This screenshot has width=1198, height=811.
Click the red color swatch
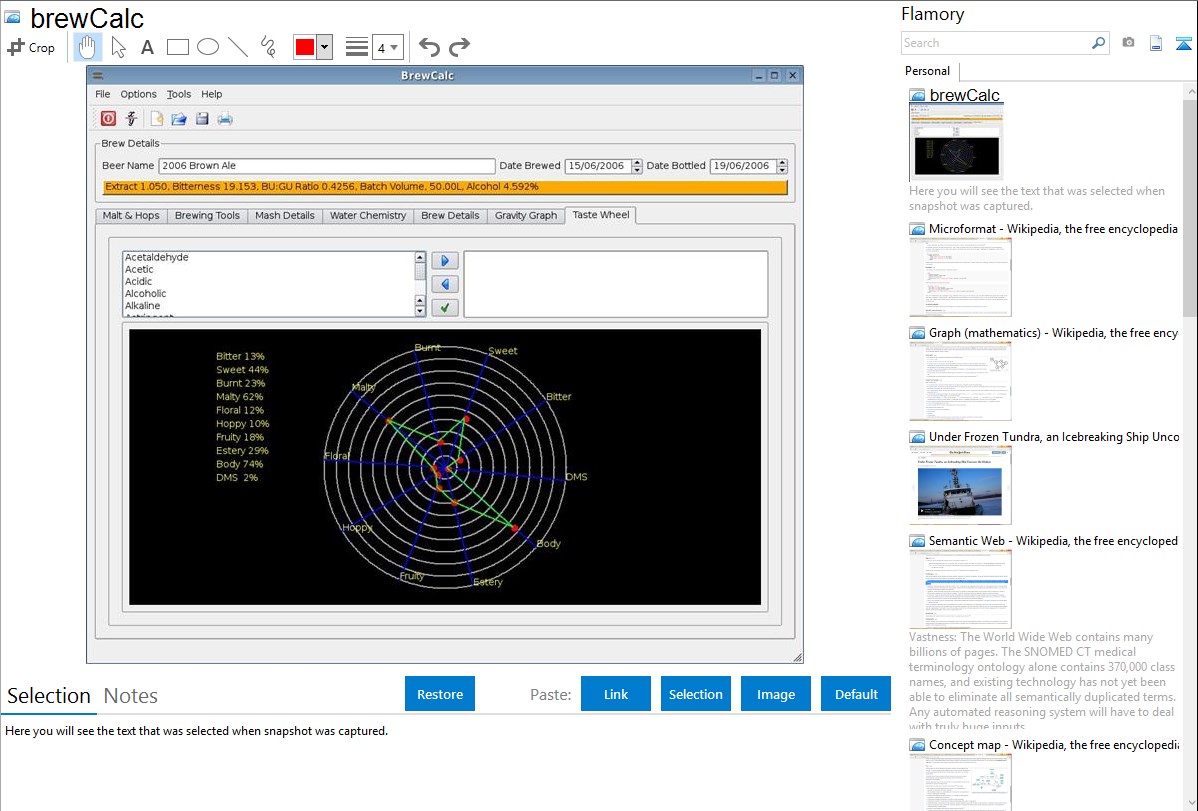pyautogui.click(x=305, y=47)
